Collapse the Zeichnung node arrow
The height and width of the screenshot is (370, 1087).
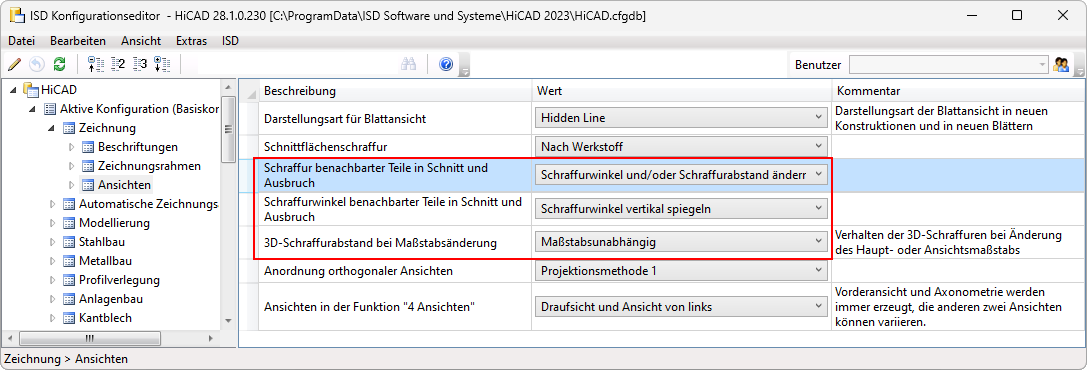(51, 129)
